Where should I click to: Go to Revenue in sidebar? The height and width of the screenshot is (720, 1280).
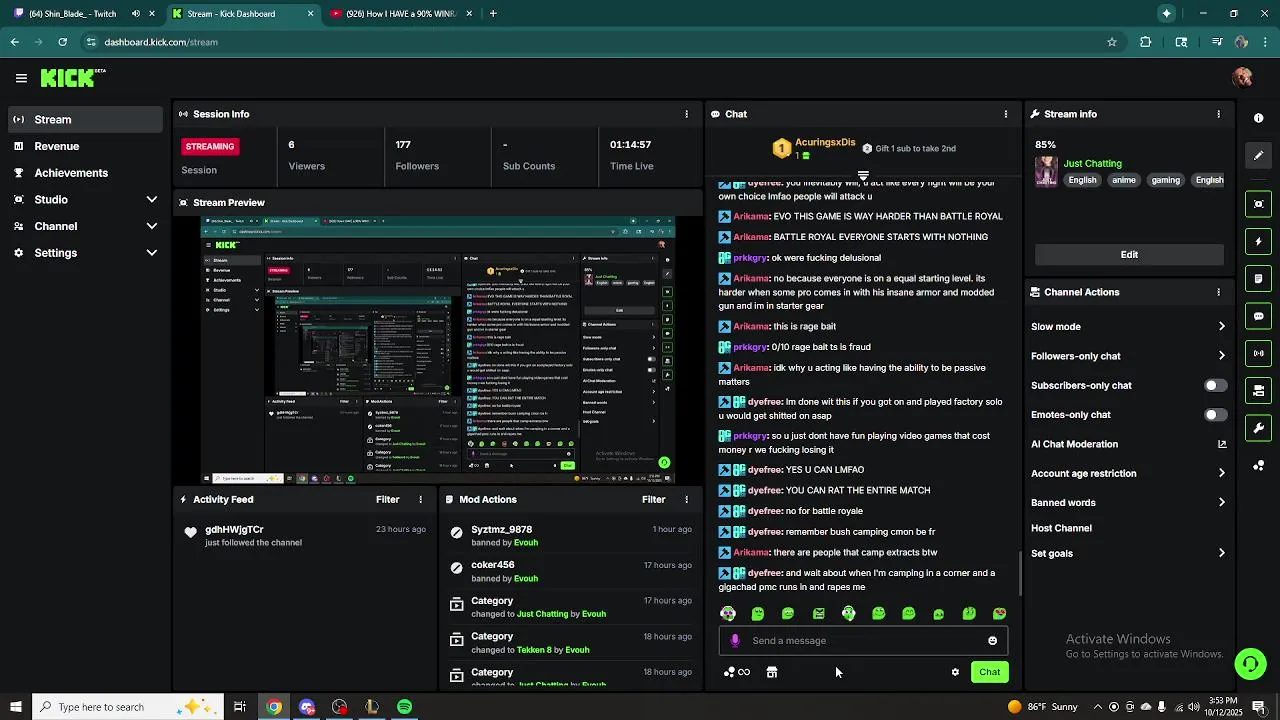[85, 146]
